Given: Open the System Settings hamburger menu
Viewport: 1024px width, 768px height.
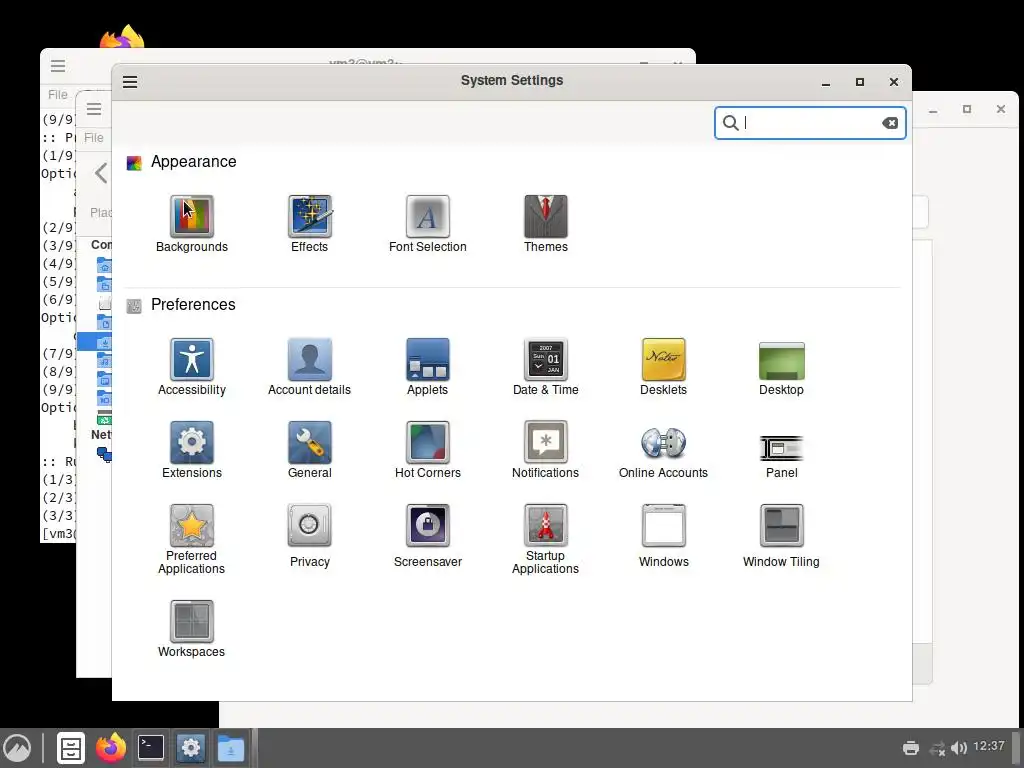Looking at the screenshot, I should point(130,82).
